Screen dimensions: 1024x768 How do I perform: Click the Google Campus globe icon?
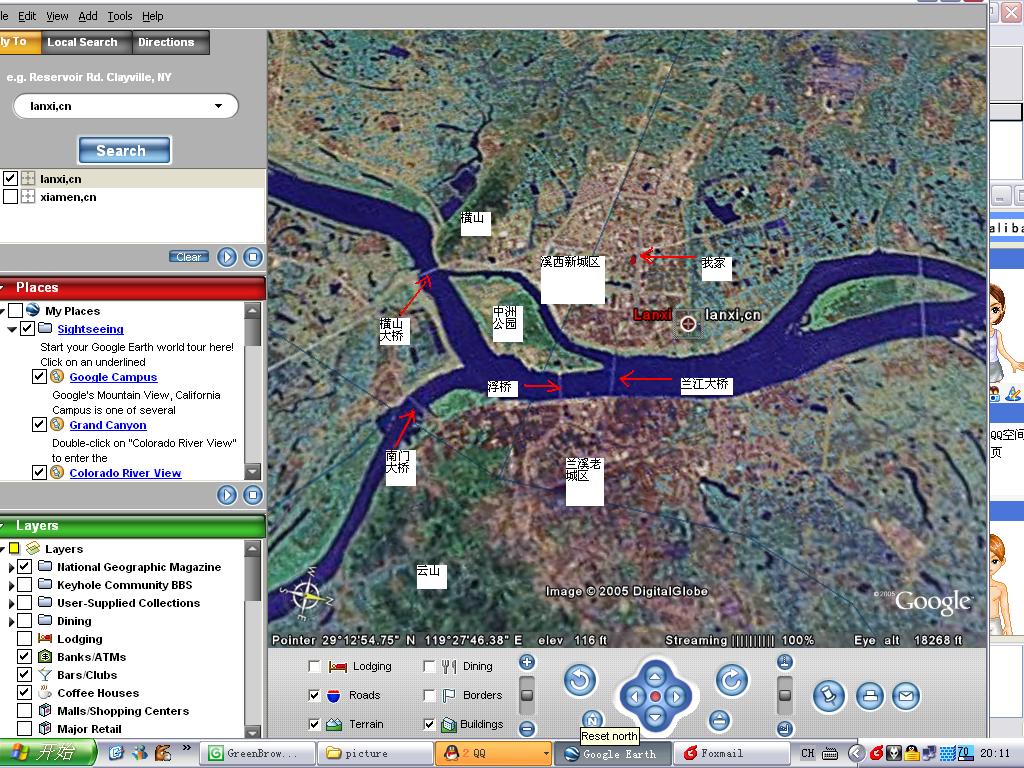57,376
